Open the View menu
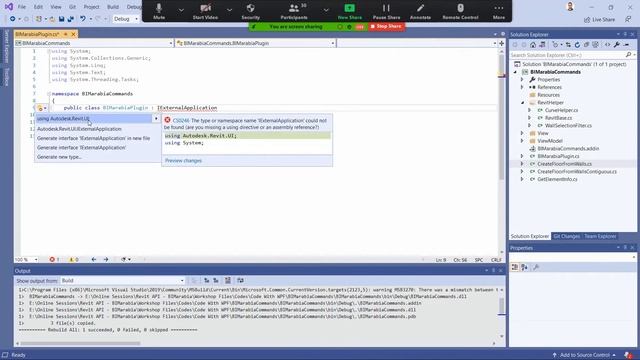Image resolution: width=640 pixels, height=360 pixels. 56,7
